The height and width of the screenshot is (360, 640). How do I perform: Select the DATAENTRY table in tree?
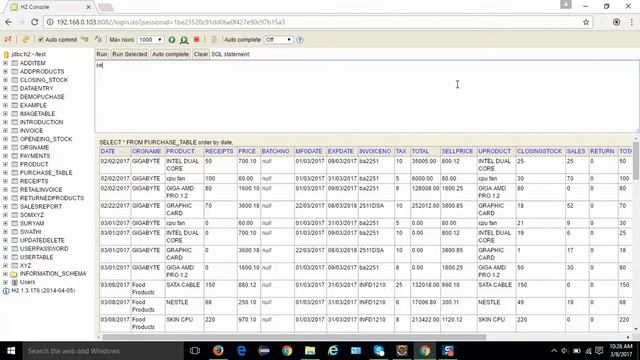click(36, 88)
